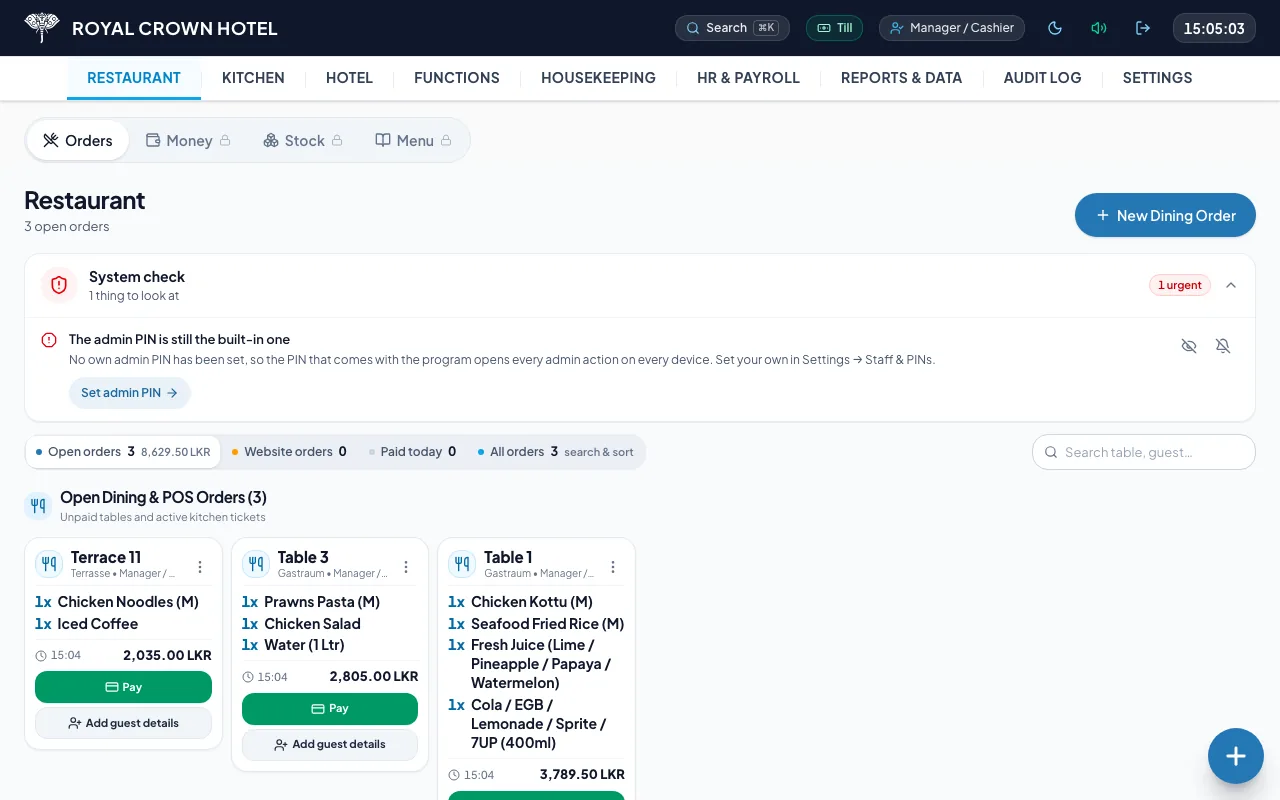Click the System check heading
Screen dimensions: 1280x800
tap(137, 277)
